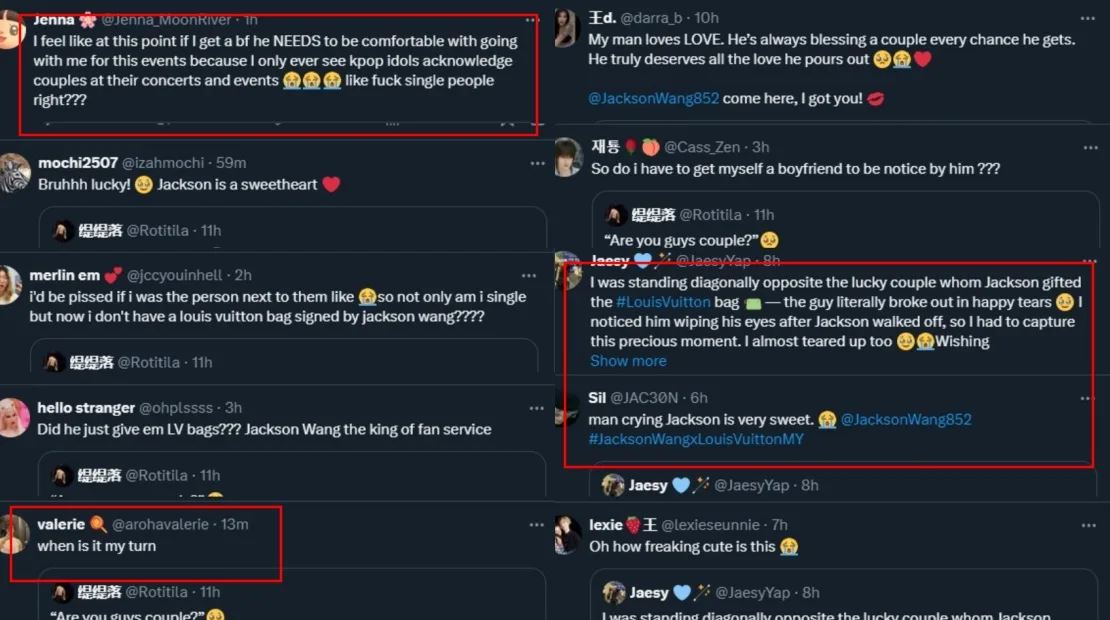Open lexie's profile avatar
This screenshot has height=620, width=1110.
tap(568, 534)
